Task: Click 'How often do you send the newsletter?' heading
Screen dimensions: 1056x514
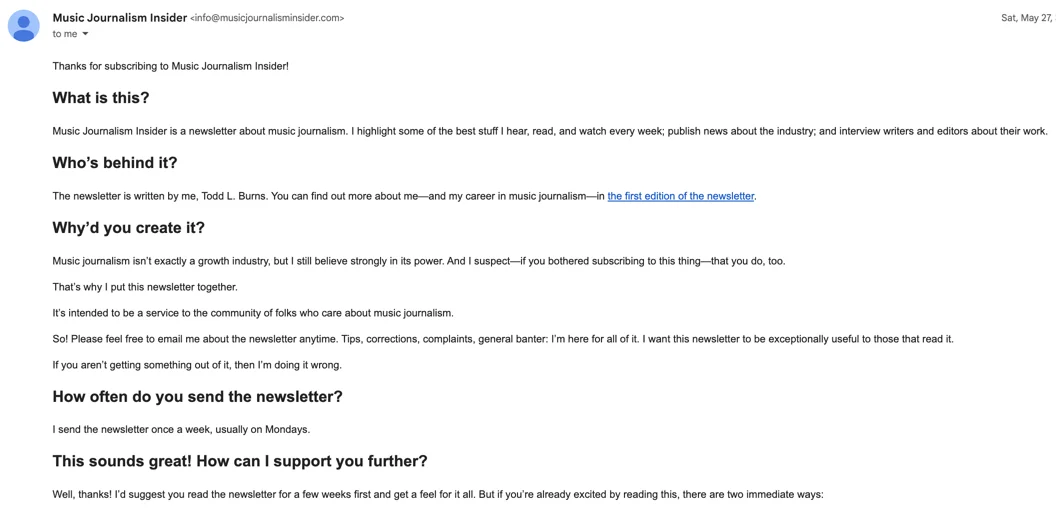Action: tap(197, 397)
